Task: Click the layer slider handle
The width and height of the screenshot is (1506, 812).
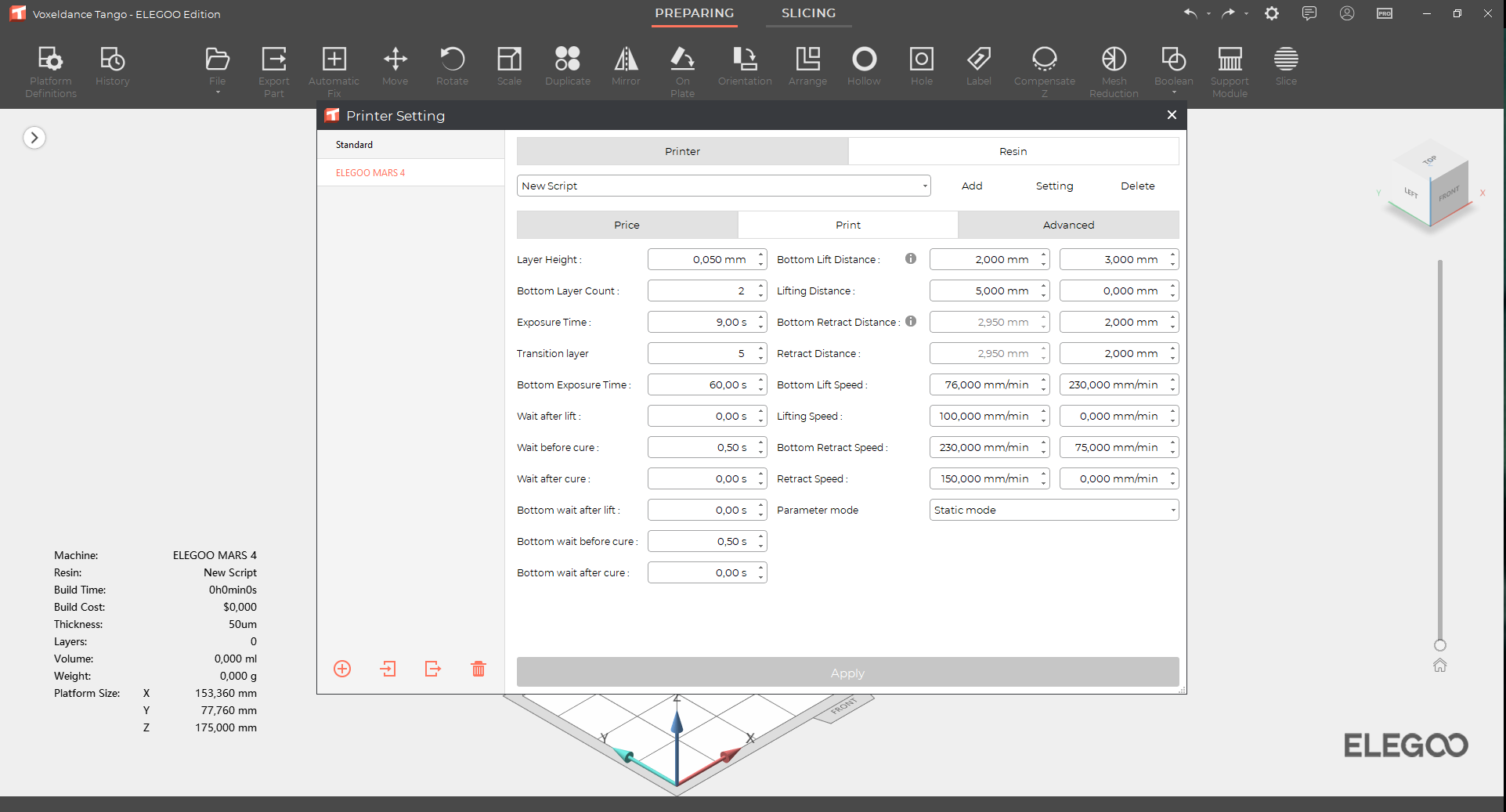Action: pyautogui.click(x=1439, y=645)
